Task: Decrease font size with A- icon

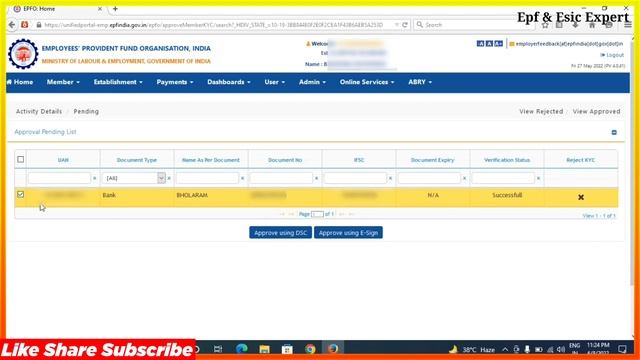Action: pos(480,44)
